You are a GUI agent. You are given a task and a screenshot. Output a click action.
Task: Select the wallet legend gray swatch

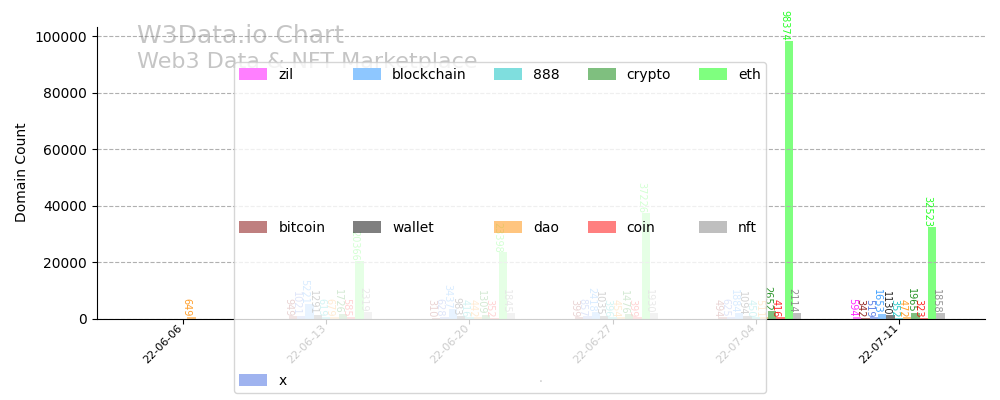tap(367, 227)
